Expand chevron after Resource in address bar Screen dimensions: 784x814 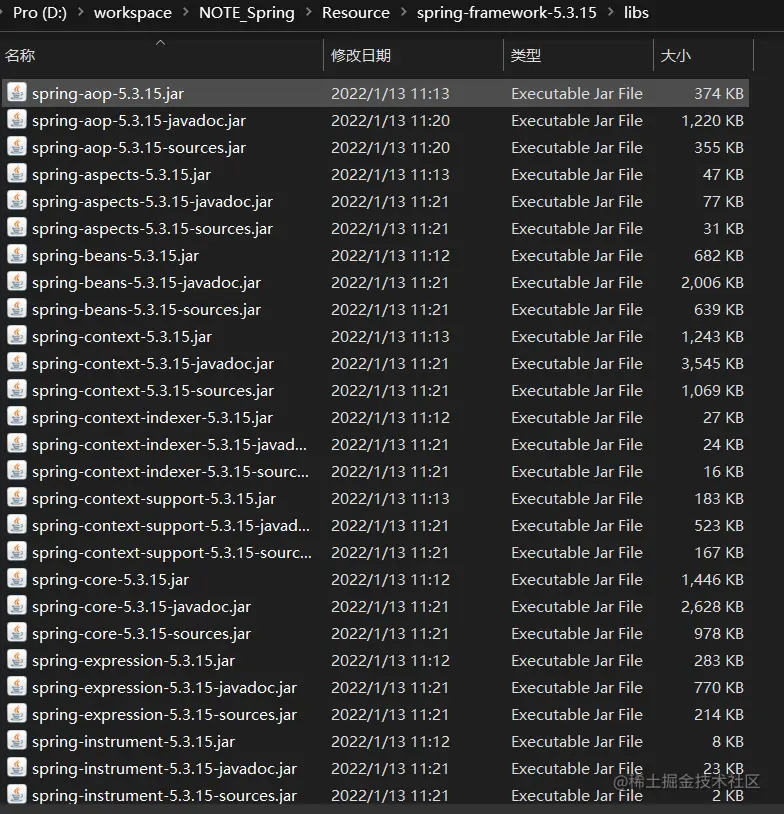point(403,12)
